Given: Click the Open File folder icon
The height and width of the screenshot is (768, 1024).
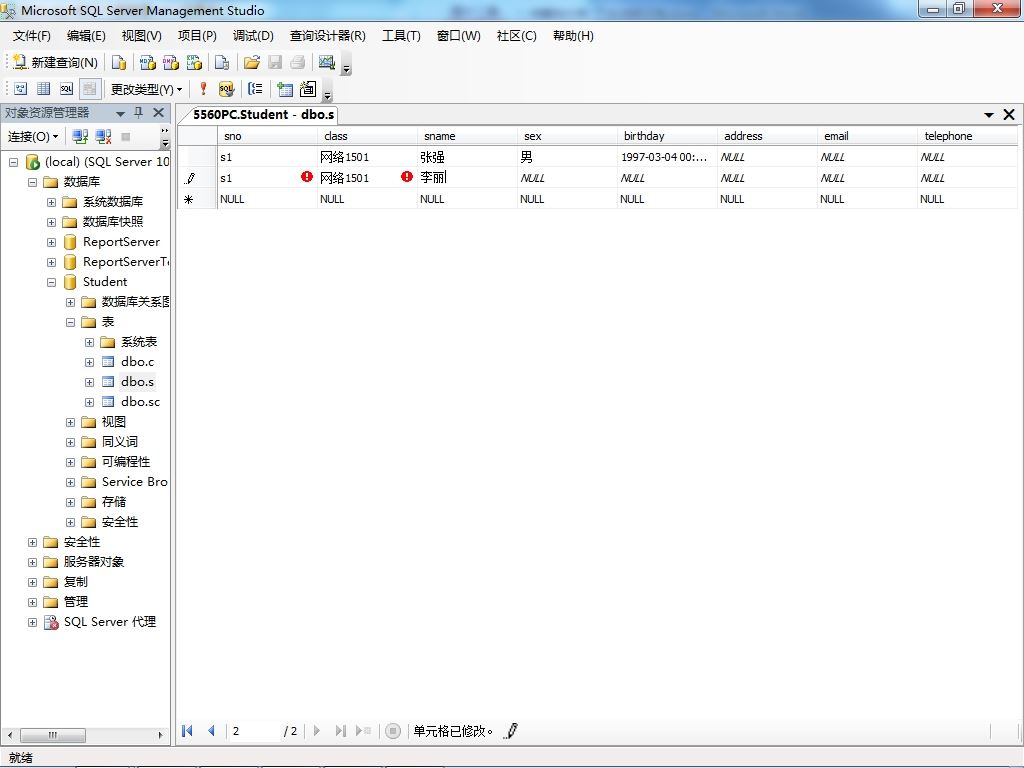Looking at the screenshot, I should tap(251, 62).
